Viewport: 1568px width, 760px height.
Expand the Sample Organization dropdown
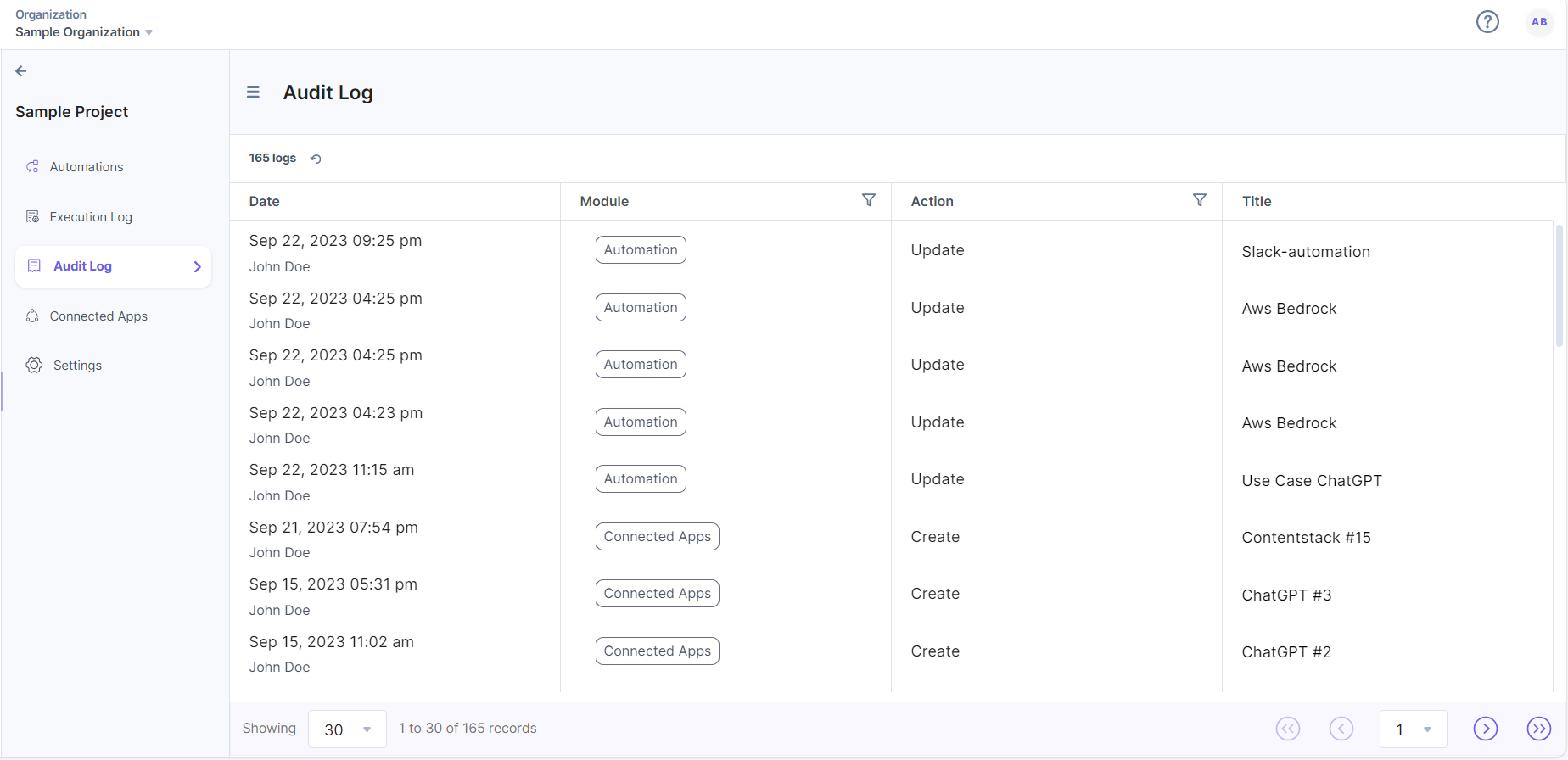[83, 32]
